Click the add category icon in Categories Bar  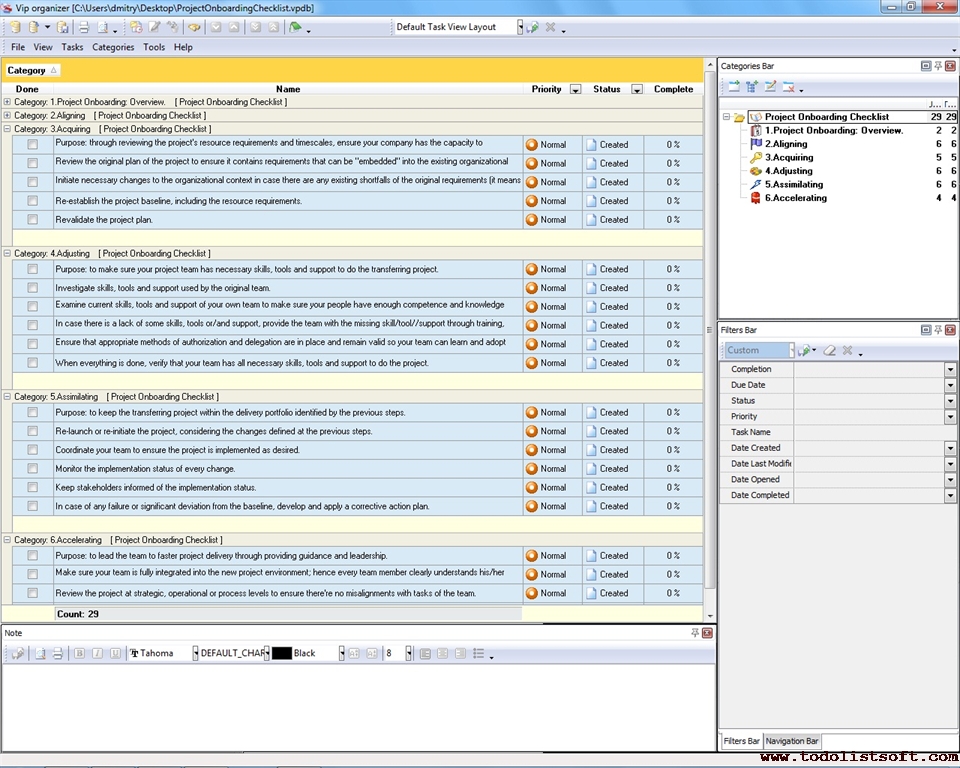[x=734, y=87]
